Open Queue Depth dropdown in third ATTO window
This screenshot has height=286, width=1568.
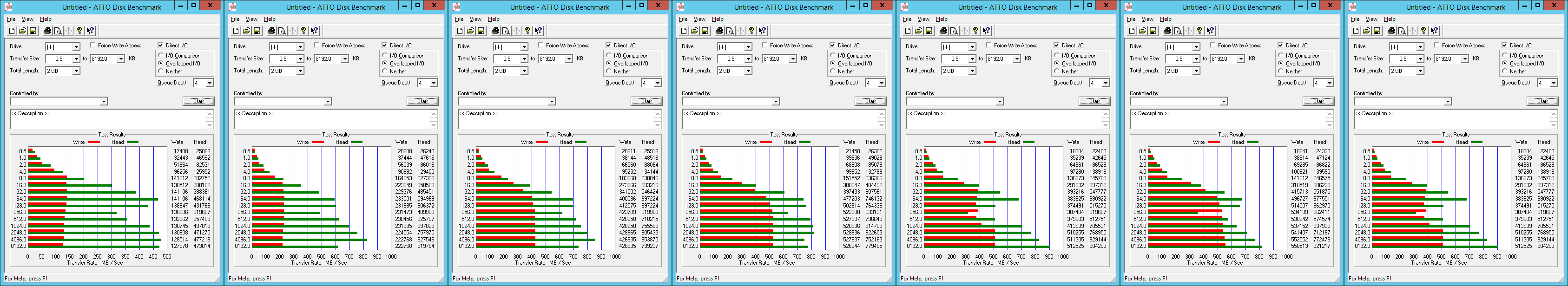(658, 83)
